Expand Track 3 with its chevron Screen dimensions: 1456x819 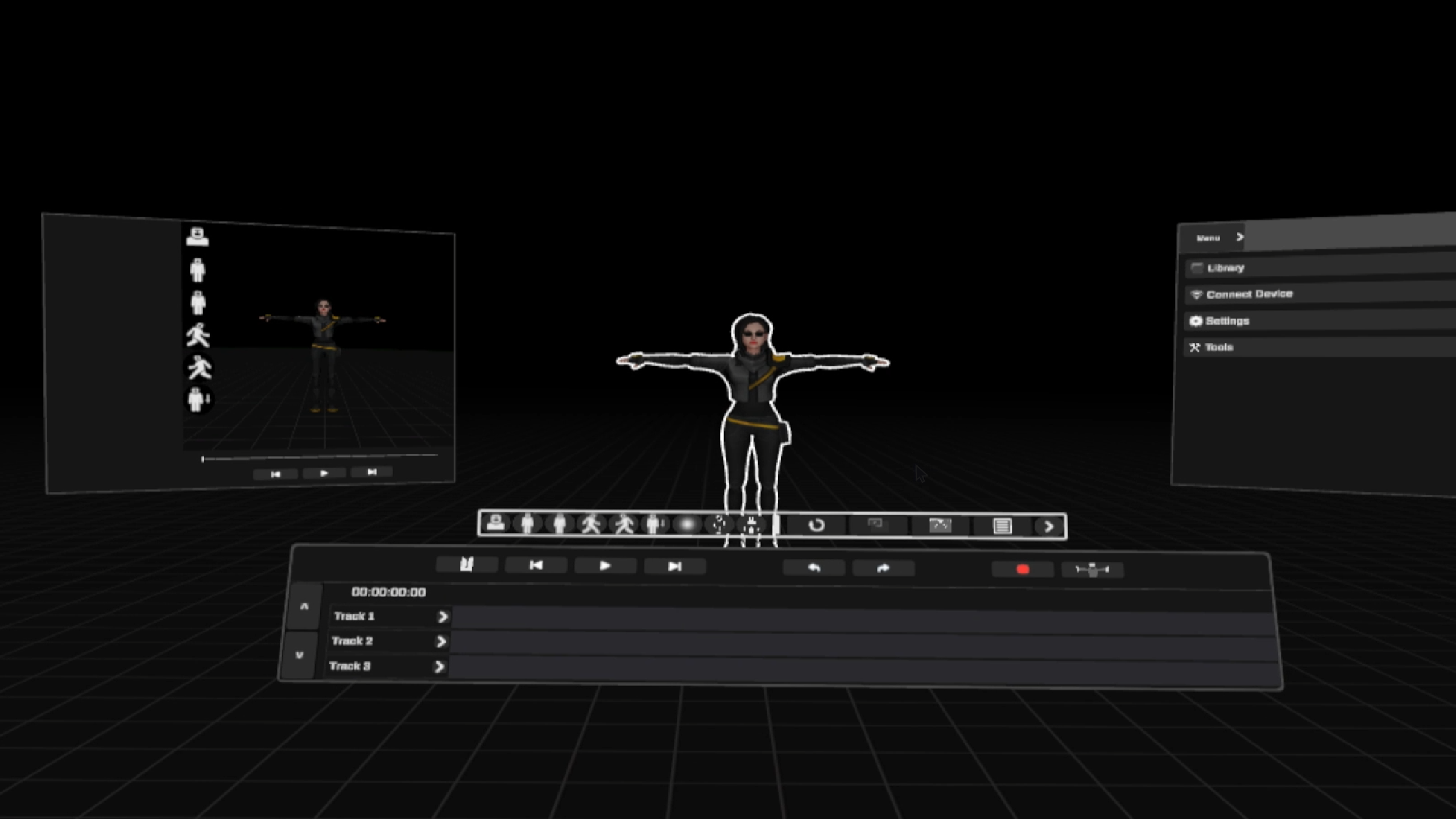click(x=439, y=667)
